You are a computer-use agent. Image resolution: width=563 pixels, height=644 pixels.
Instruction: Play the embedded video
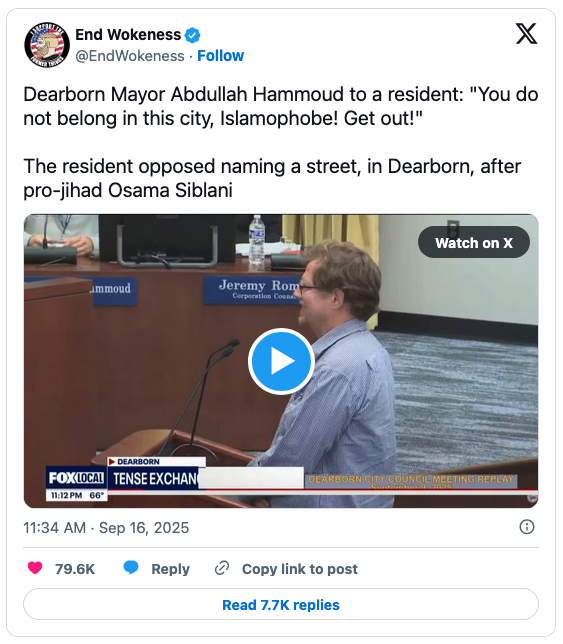tap(281, 361)
